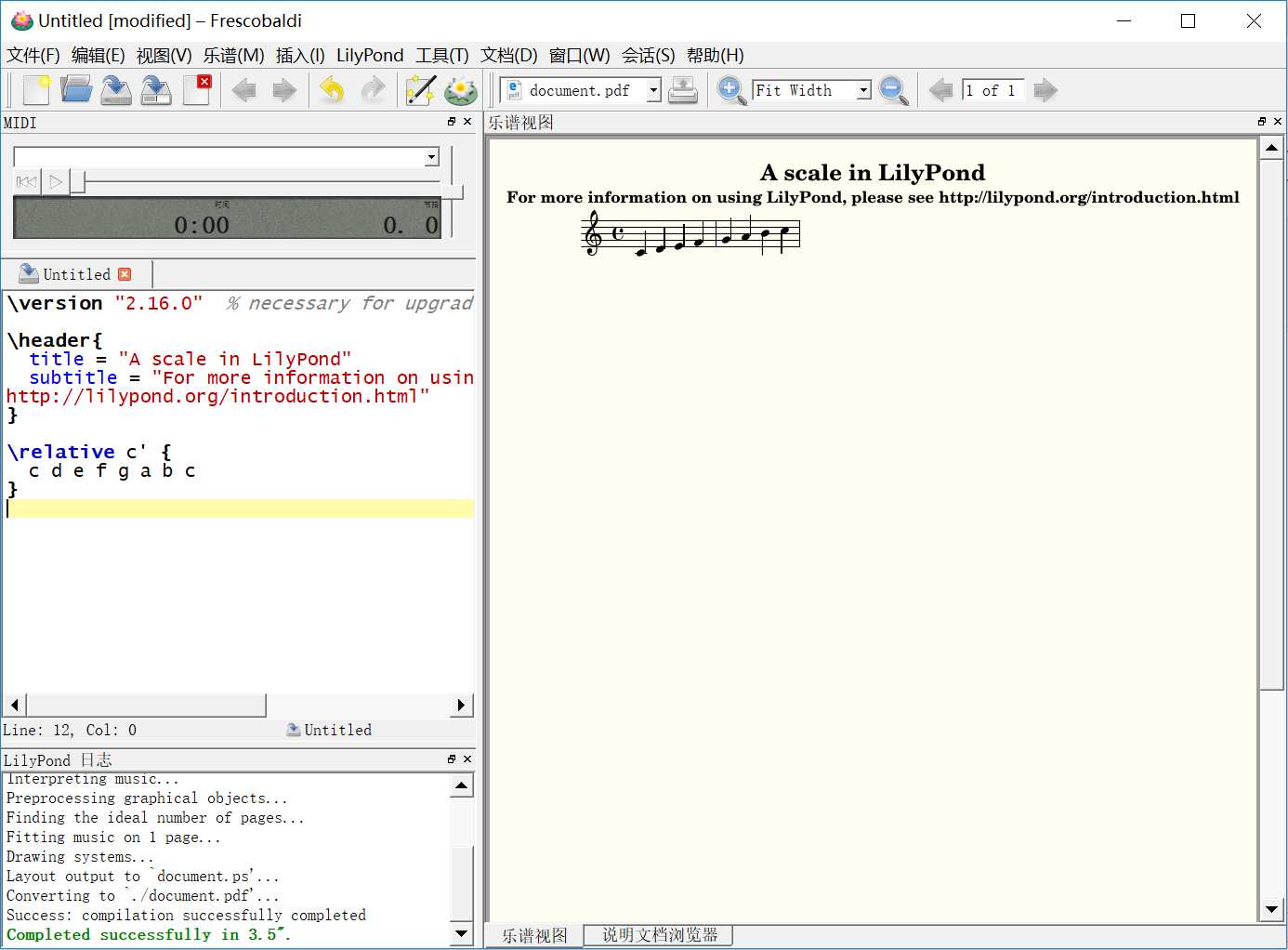Image resolution: width=1288 pixels, height=950 pixels.
Task: Open the 窗口(W) menu
Action: tap(580, 56)
